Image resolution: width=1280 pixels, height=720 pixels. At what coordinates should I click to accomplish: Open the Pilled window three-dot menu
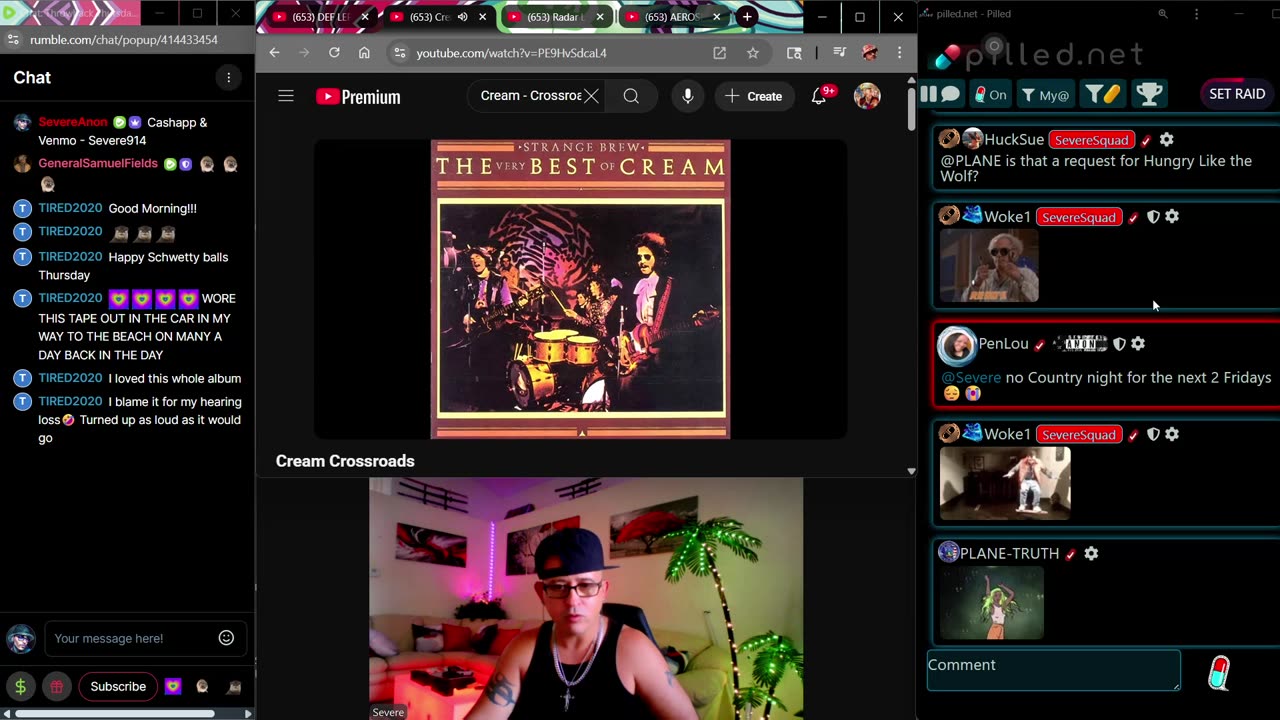pos(1196,14)
